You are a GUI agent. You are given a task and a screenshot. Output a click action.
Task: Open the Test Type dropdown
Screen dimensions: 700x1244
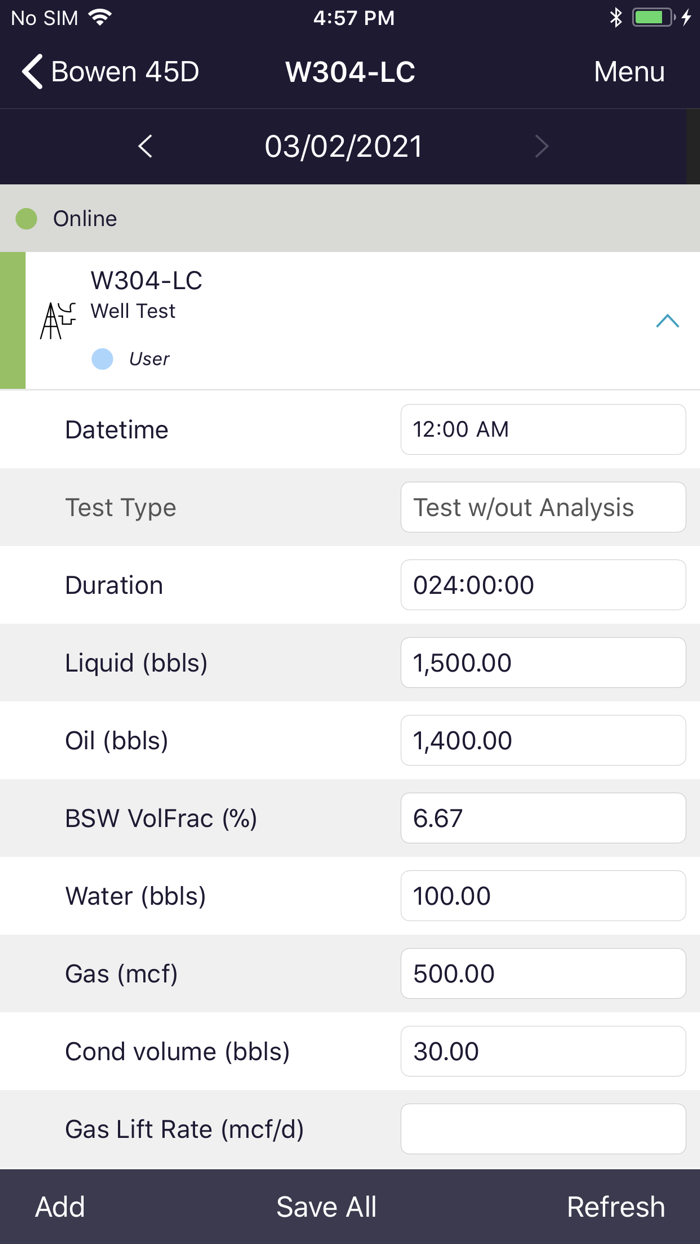tap(543, 507)
